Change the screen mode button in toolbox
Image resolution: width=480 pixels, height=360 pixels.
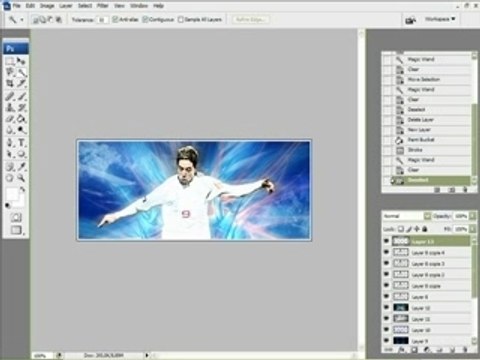(16, 230)
